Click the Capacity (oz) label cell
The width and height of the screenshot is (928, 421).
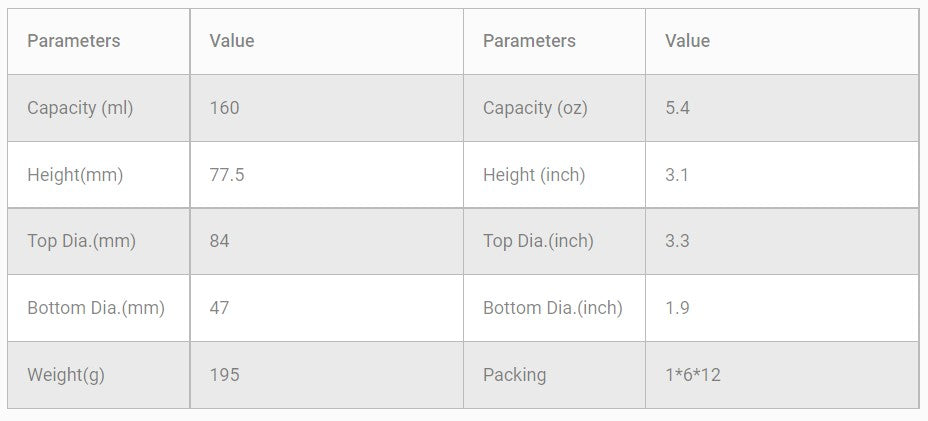click(535, 108)
